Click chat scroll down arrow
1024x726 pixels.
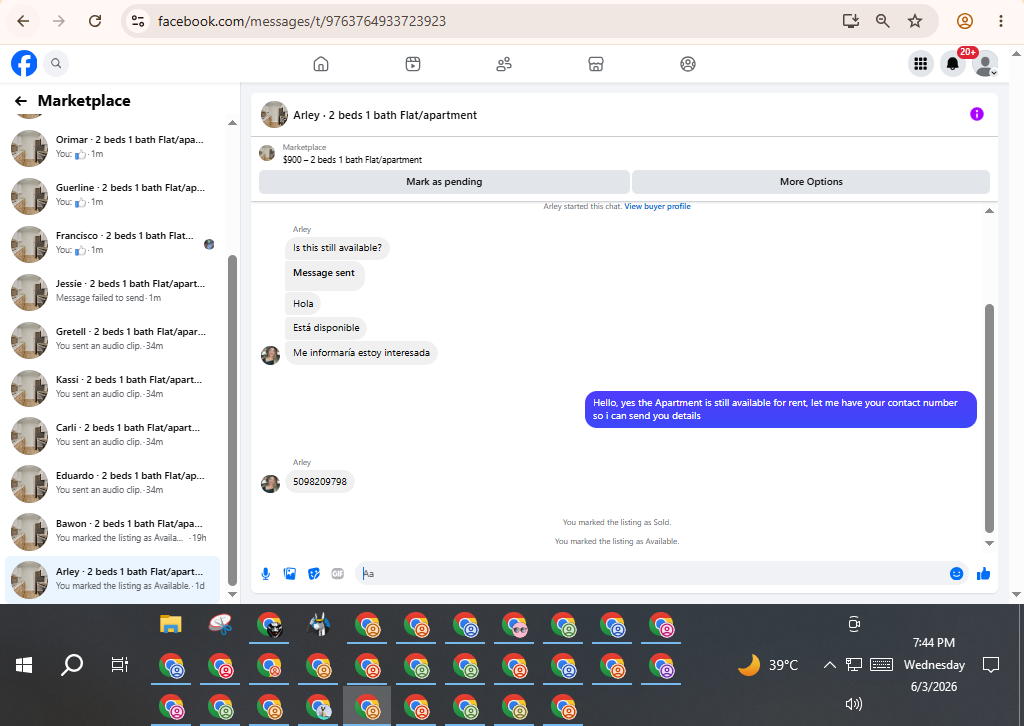989,543
